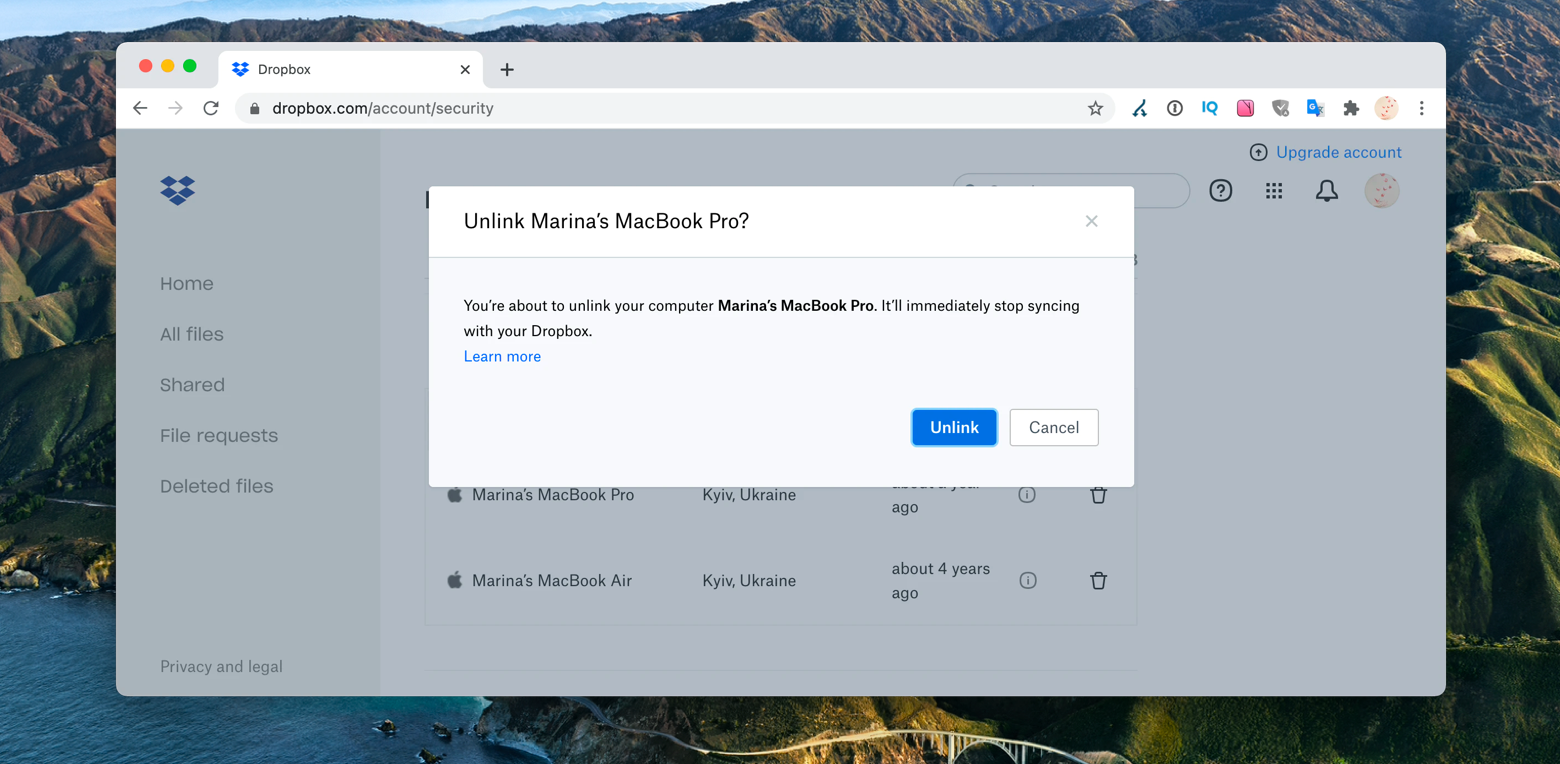
Task: Click trash icon for Marina's MacBook Pro
Action: 1098,494
